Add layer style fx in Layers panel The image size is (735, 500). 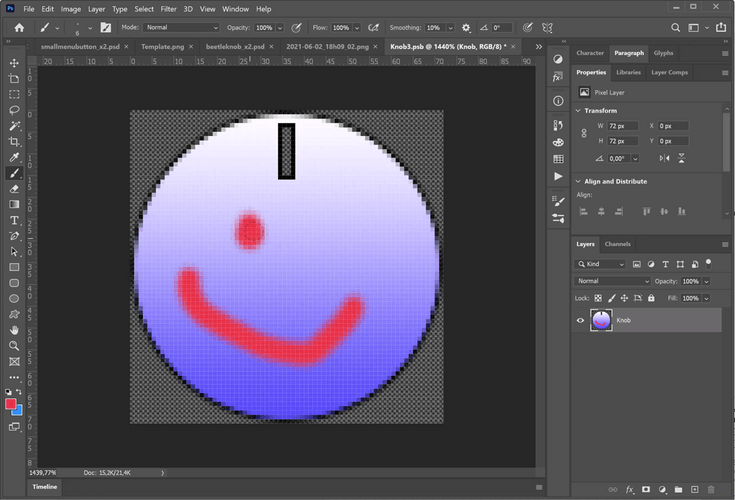pyautogui.click(x=630, y=490)
